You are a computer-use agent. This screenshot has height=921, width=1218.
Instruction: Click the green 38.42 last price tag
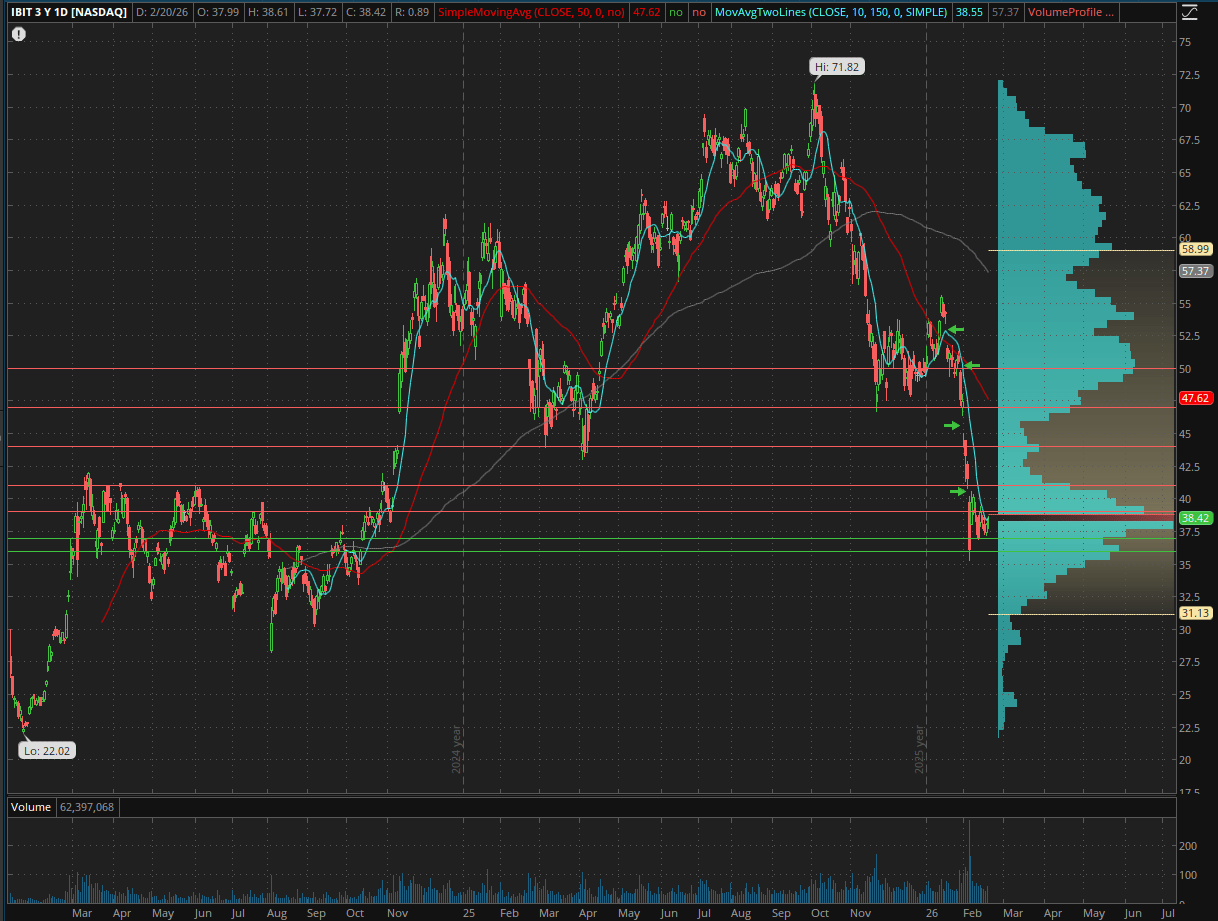click(x=1195, y=518)
